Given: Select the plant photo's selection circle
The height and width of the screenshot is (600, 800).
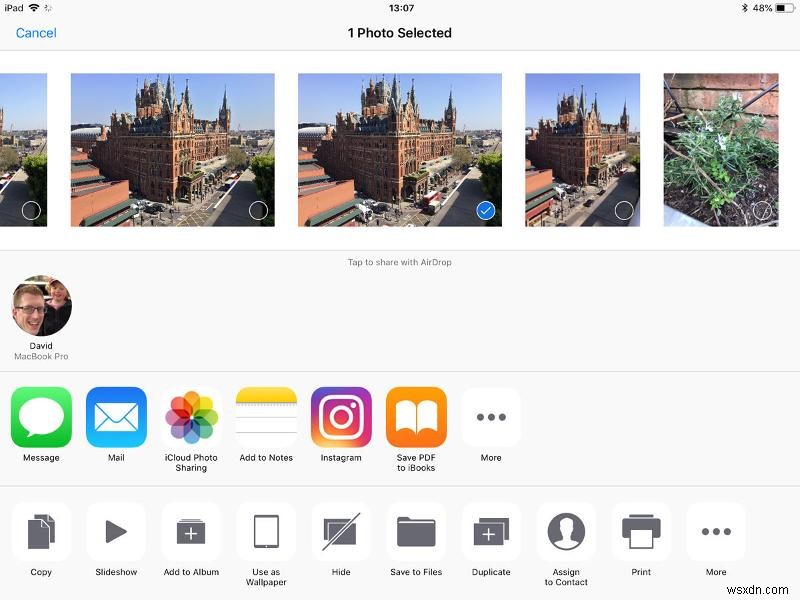Looking at the screenshot, I should point(762,210).
